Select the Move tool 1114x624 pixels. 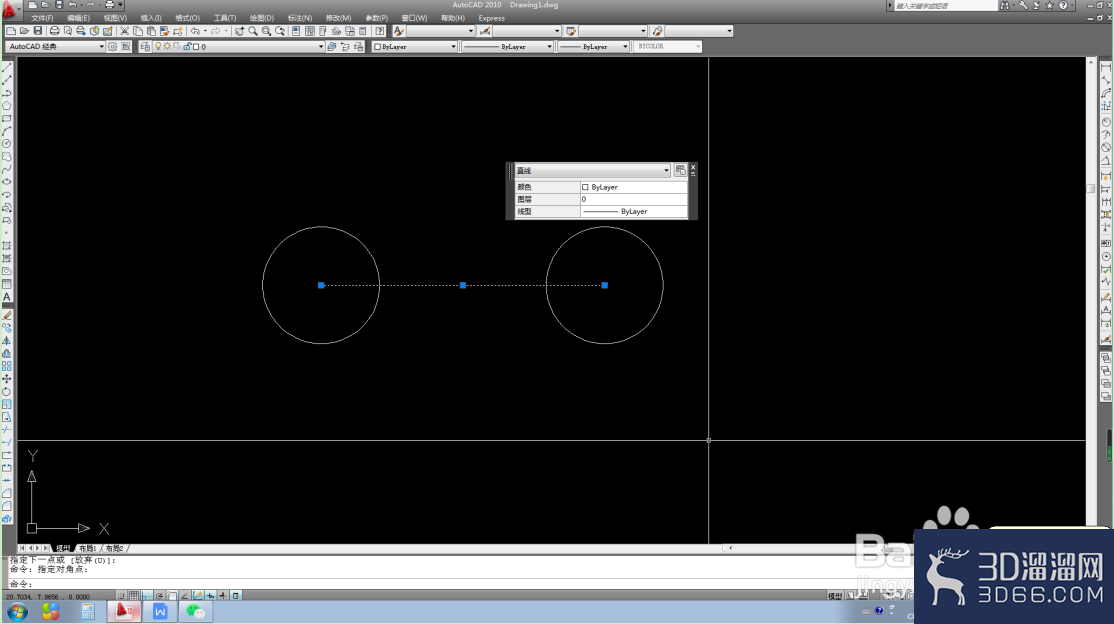(x=7, y=379)
